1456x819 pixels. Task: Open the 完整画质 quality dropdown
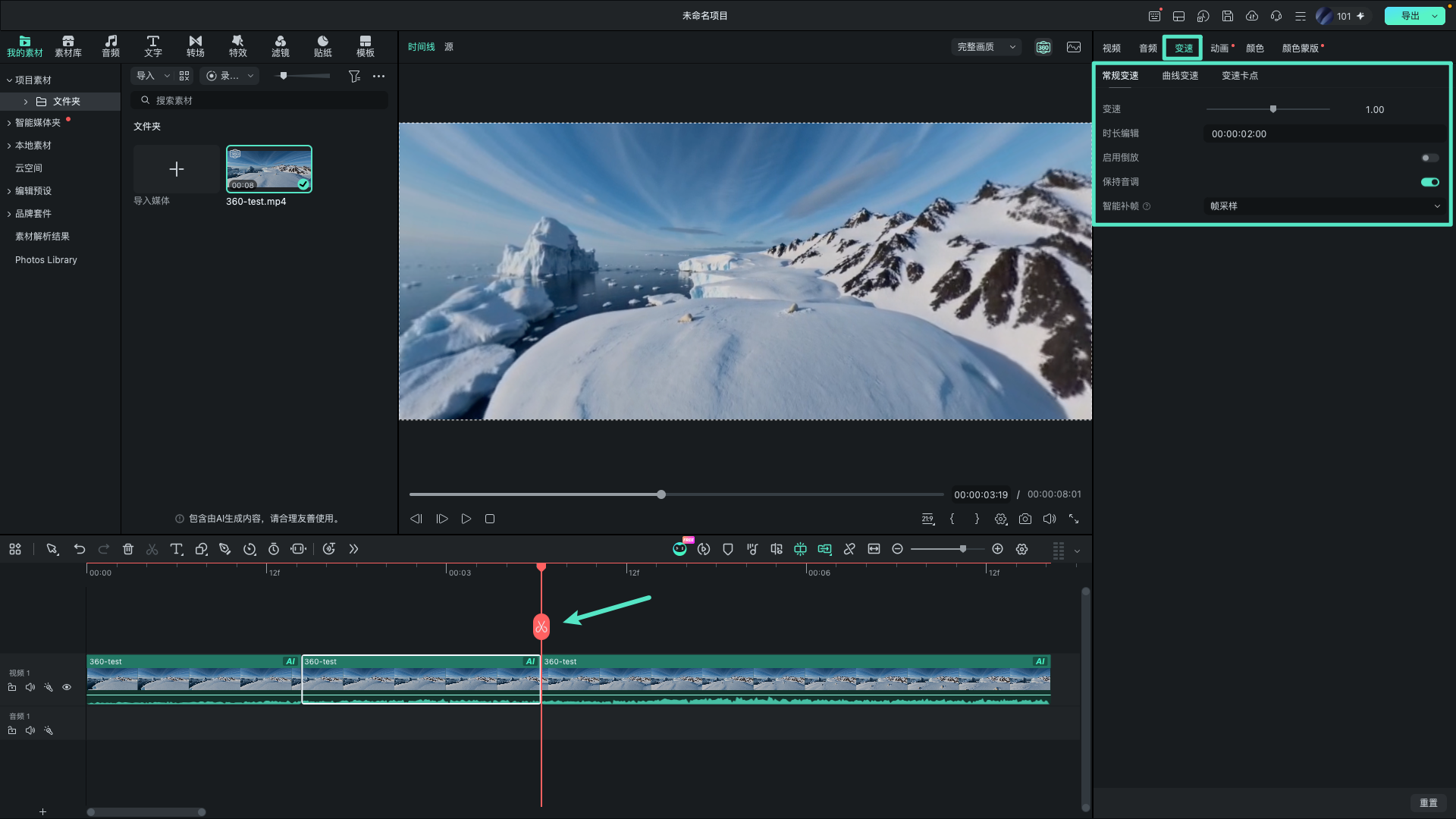tap(986, 47)
